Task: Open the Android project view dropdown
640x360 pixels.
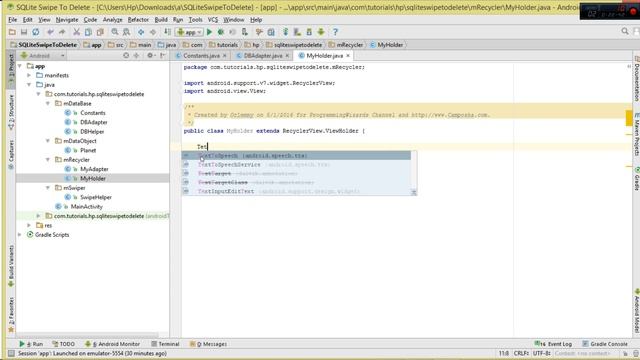Action: click(43, 56)
